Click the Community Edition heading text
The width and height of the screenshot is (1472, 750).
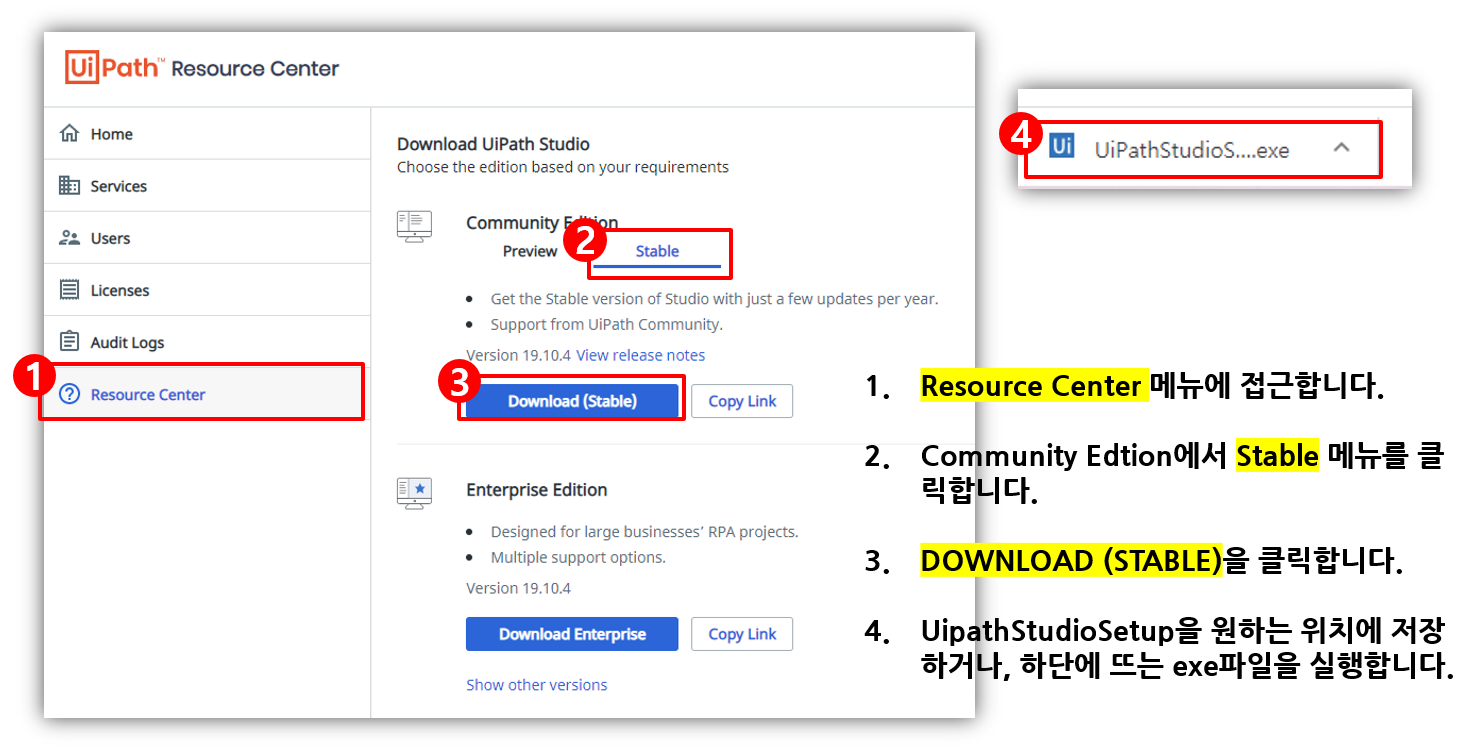pos(542,222)
